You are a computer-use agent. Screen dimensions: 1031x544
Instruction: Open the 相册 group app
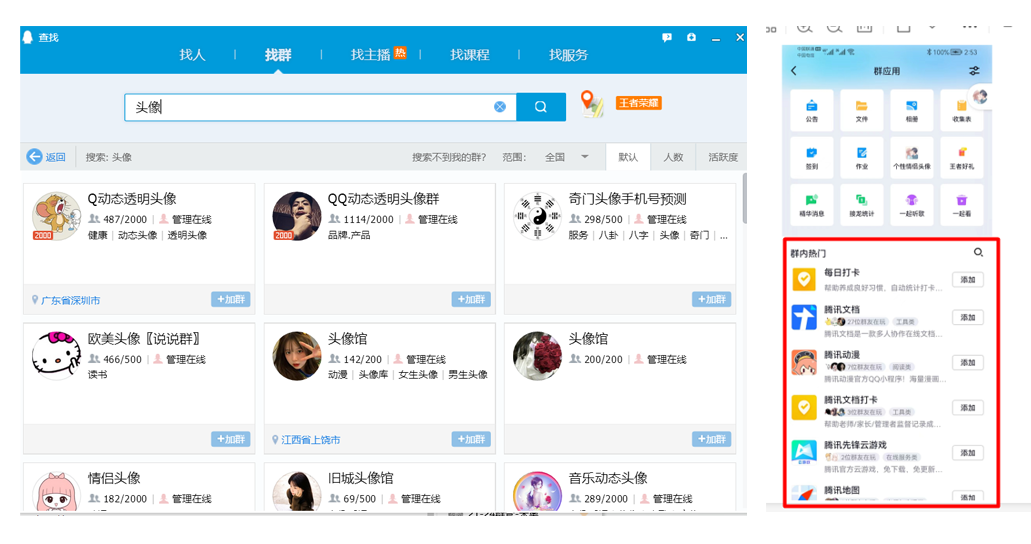[911, 110]
